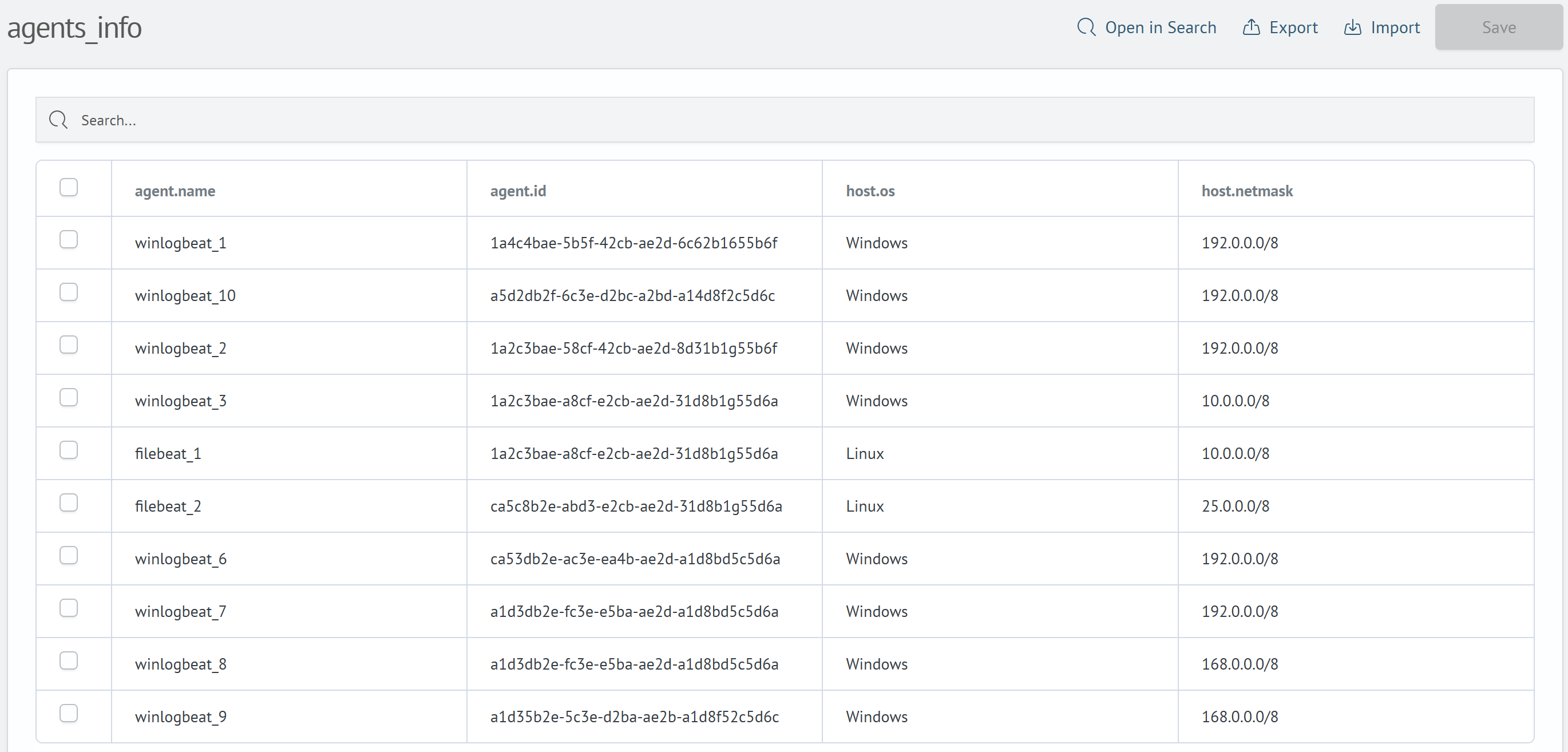
Task: Toggle the select-all checkbox in the header
Action: tap(69, 187)
